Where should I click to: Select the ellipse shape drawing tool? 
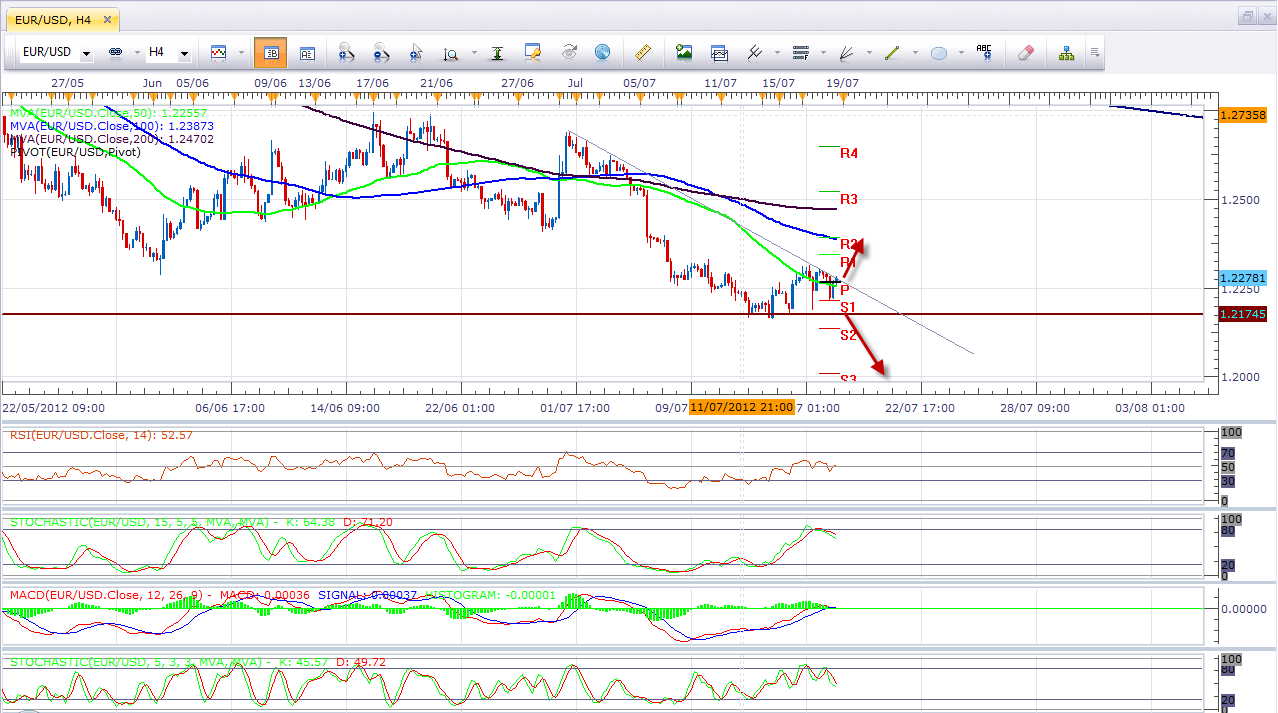tap(939, 52)
